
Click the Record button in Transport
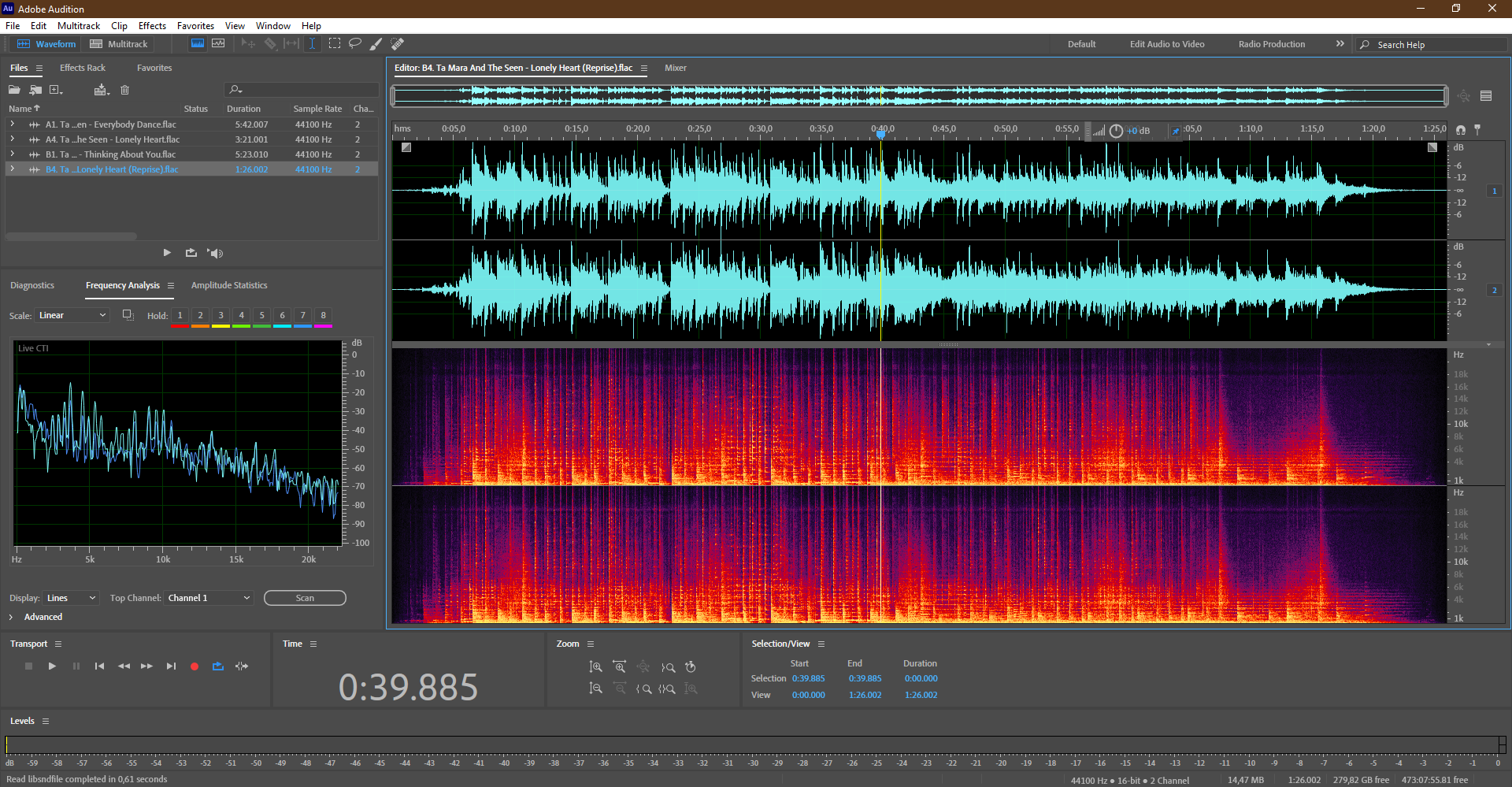[195, 666]
